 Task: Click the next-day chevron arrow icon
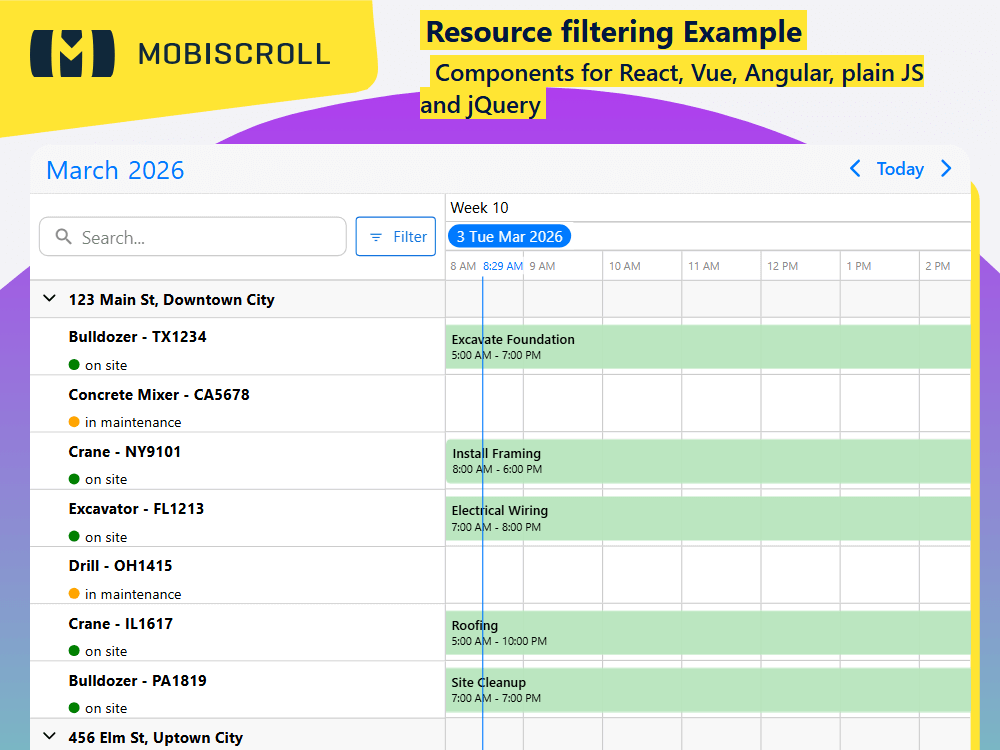946,169
